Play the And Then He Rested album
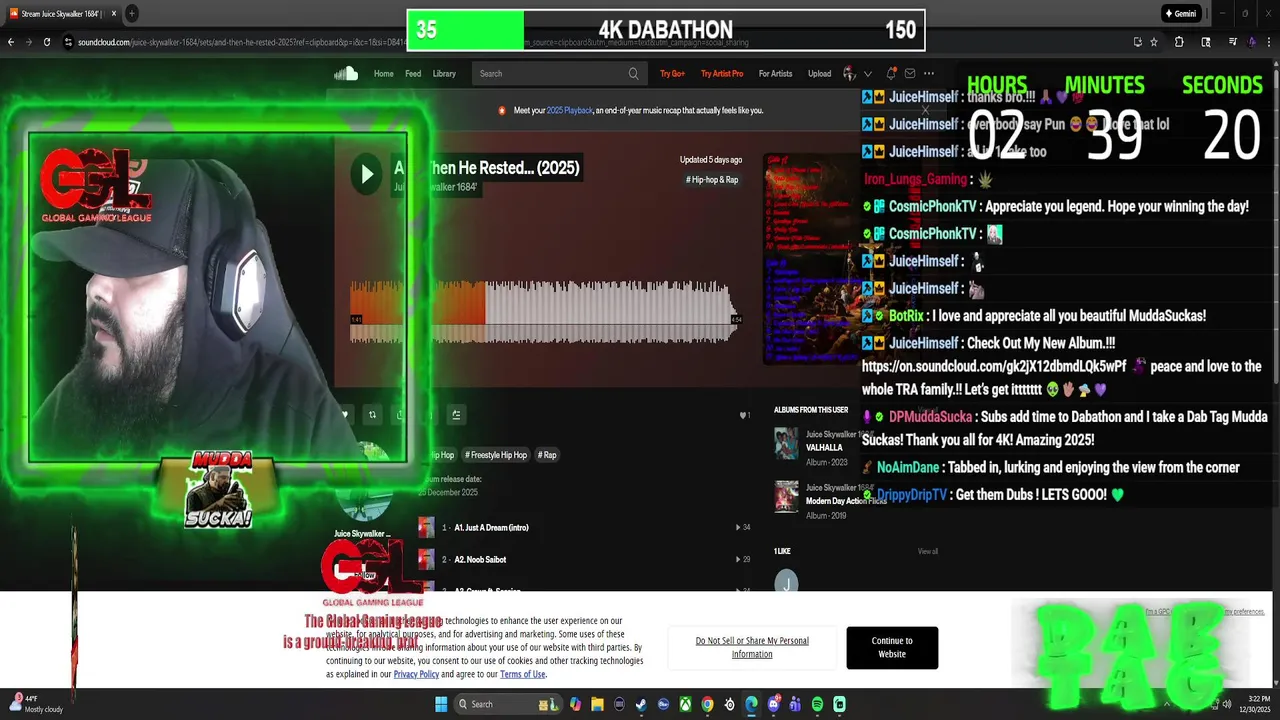Screen dimensions: 1280x720 (x=367, y=174)
